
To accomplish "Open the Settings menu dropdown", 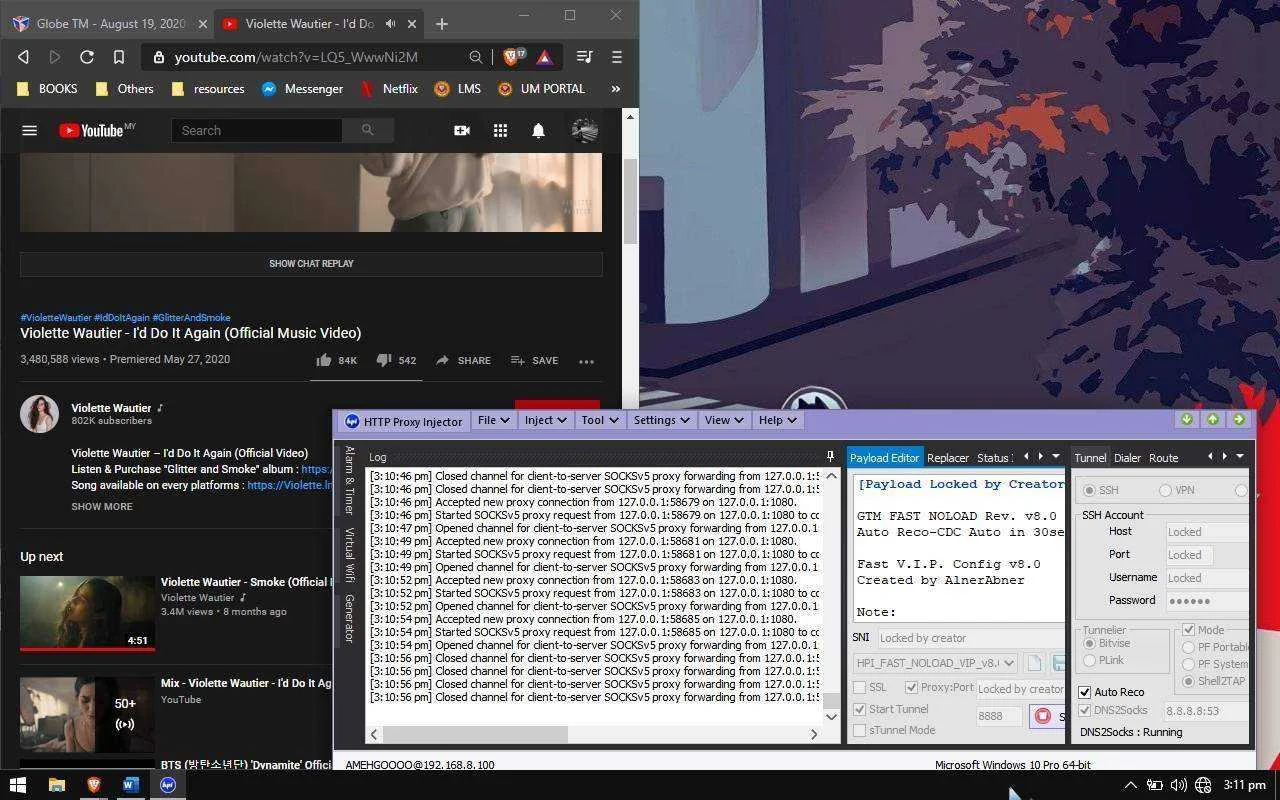I will click(661, 420).
